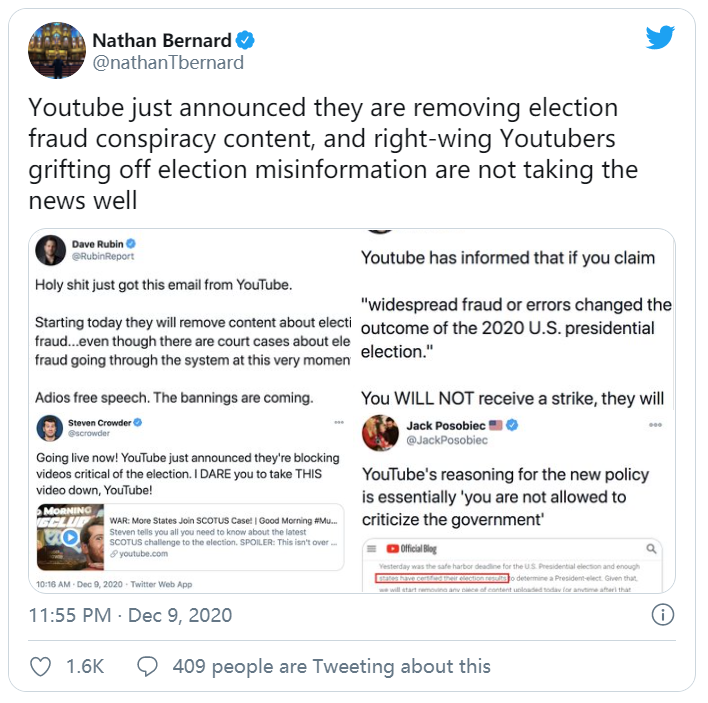This screenshot has height=703, width=708.
Task: View '409 people are Tweeting about this'
Action: (x=331, y=666)
